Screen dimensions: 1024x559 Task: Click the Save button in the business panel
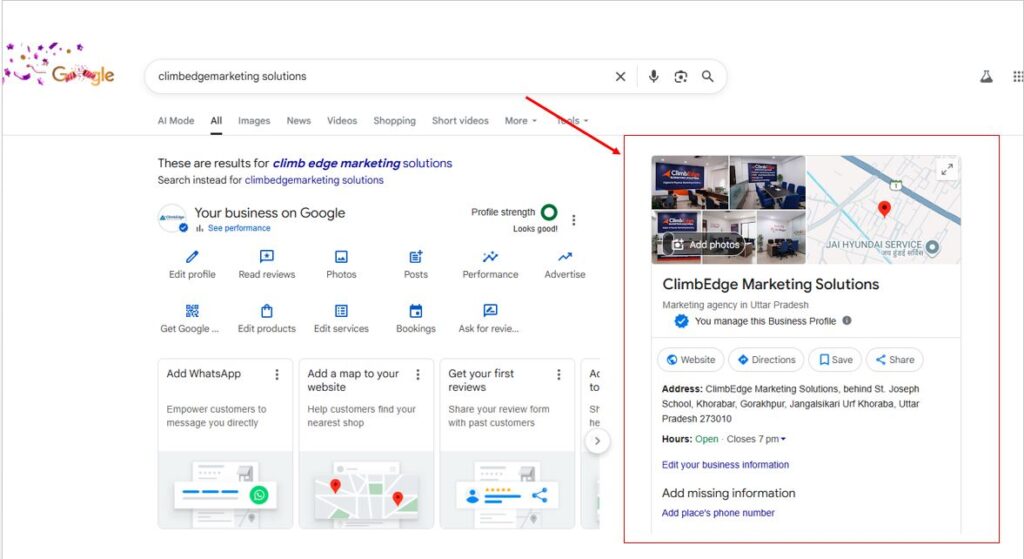click(x=836, y=360)
